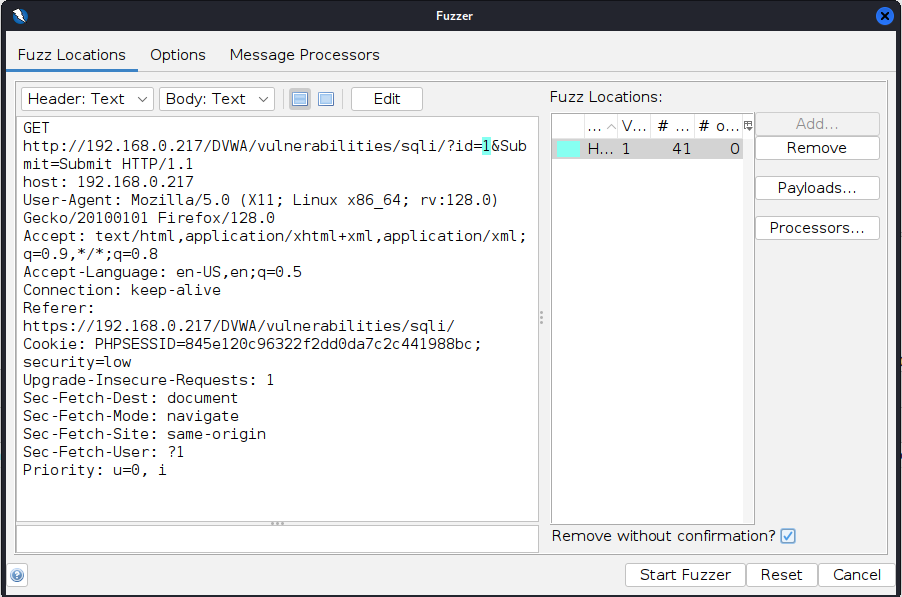The height and width of the screenshot is (597, 902).
Task: Click the User-Agent Mozilla/5.0 line
Action: 261,200
